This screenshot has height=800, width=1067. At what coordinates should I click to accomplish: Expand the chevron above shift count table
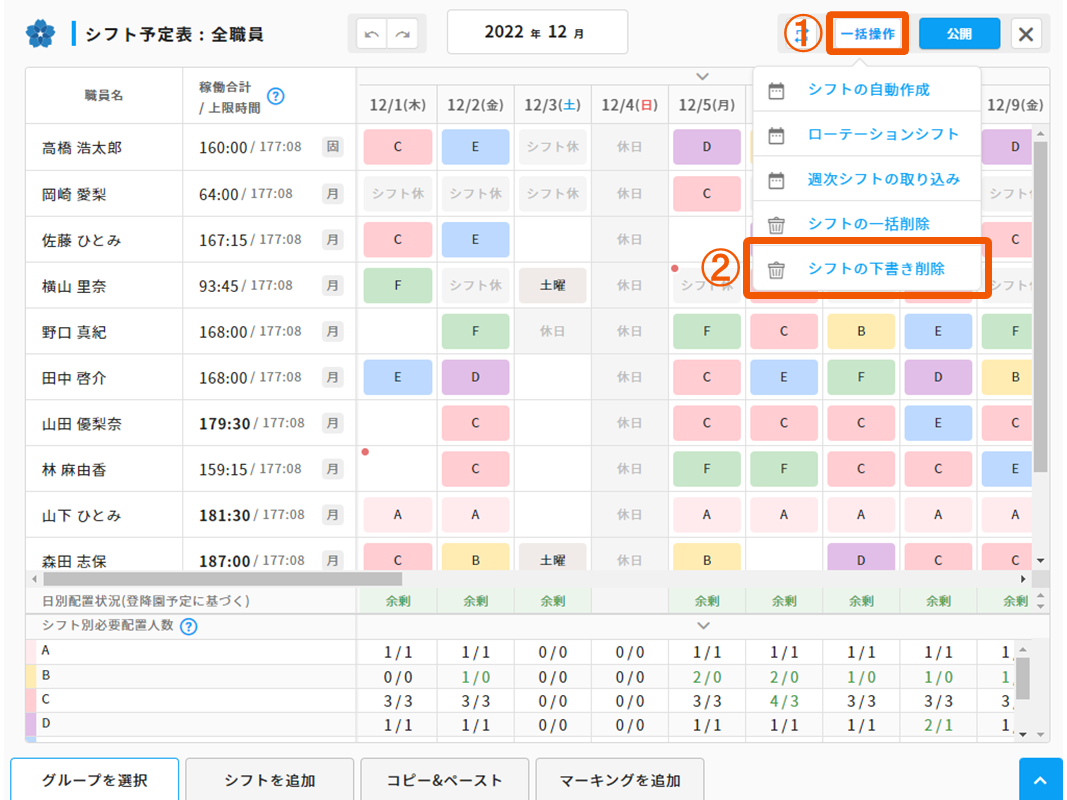pyautogui.click(x=703, y=625)
